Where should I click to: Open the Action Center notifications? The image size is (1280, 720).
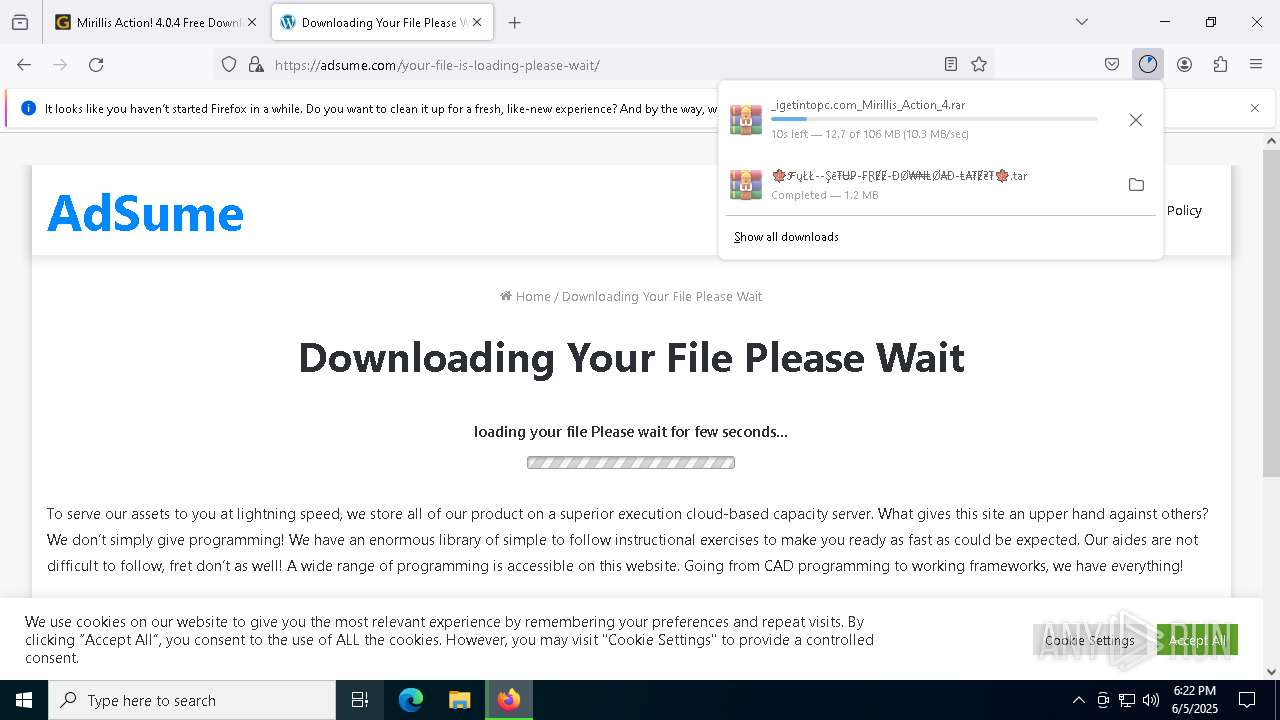(1248, 700)
